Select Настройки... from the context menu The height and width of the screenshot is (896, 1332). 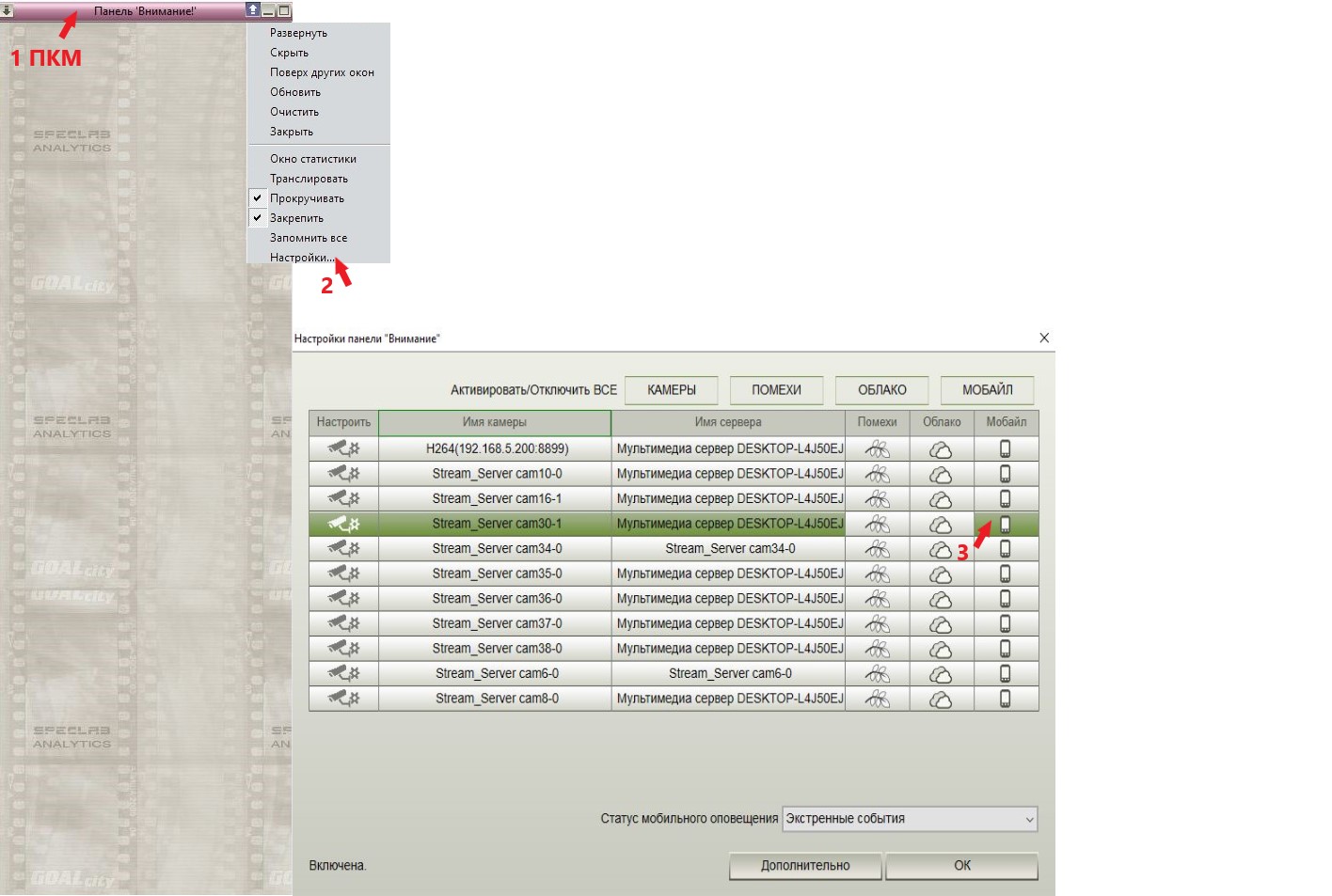pyautogui.click(x=302, y=258)
